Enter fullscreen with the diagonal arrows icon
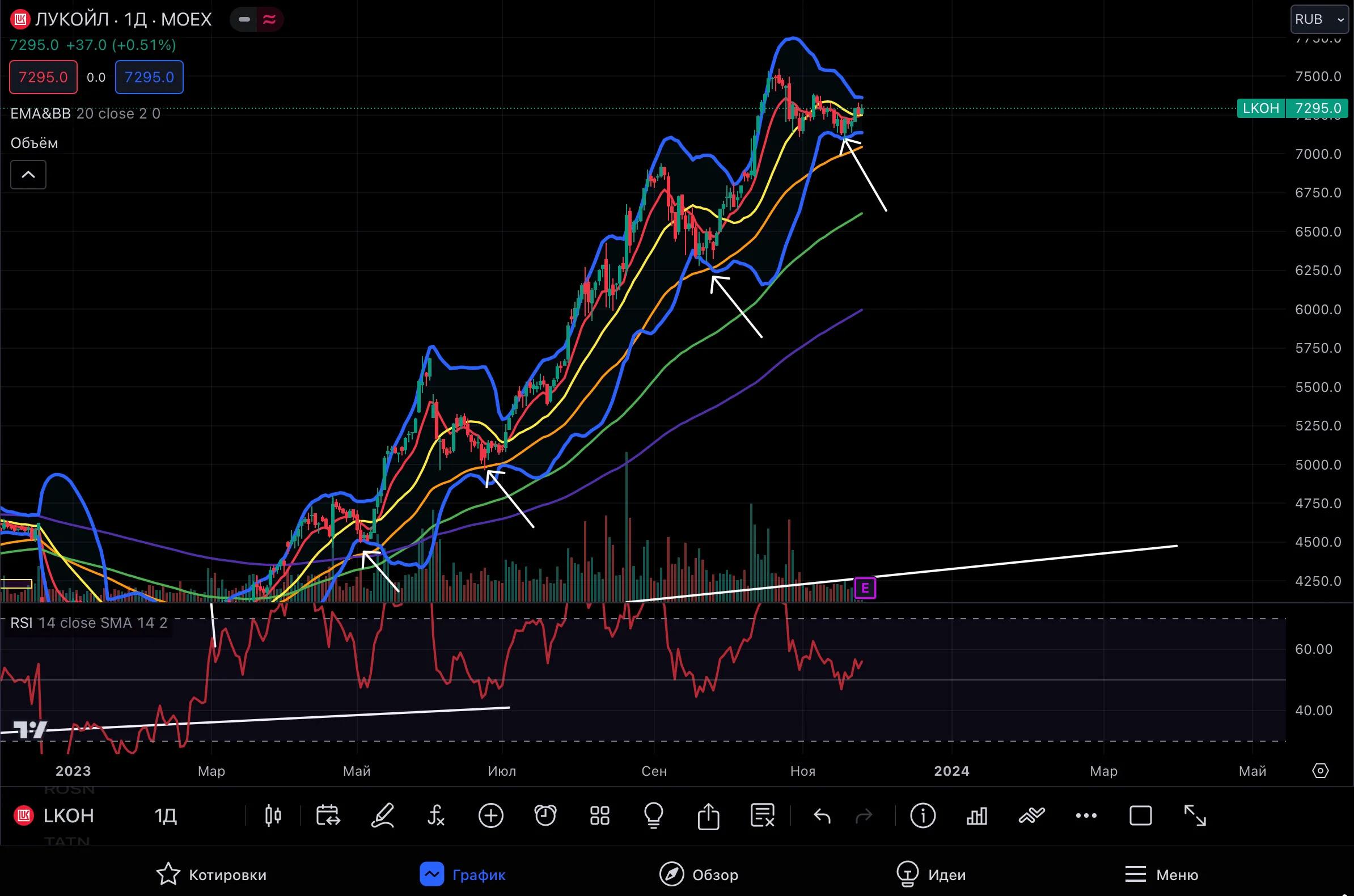 pos(1195,815)
